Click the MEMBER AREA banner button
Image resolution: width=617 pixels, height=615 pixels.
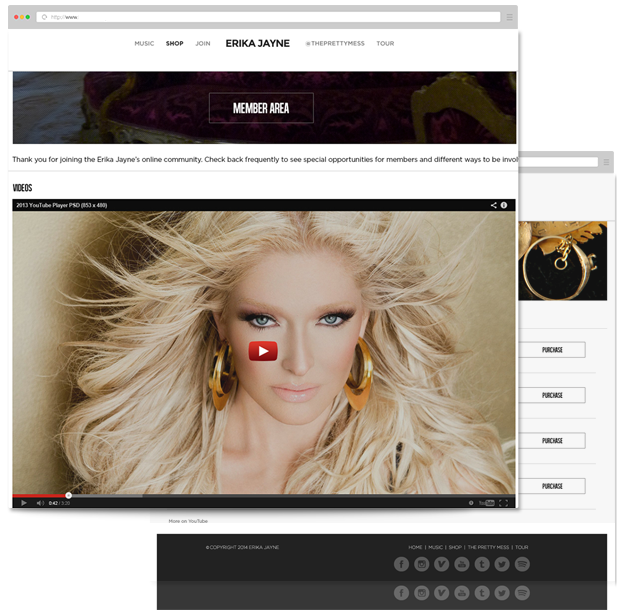261,108
